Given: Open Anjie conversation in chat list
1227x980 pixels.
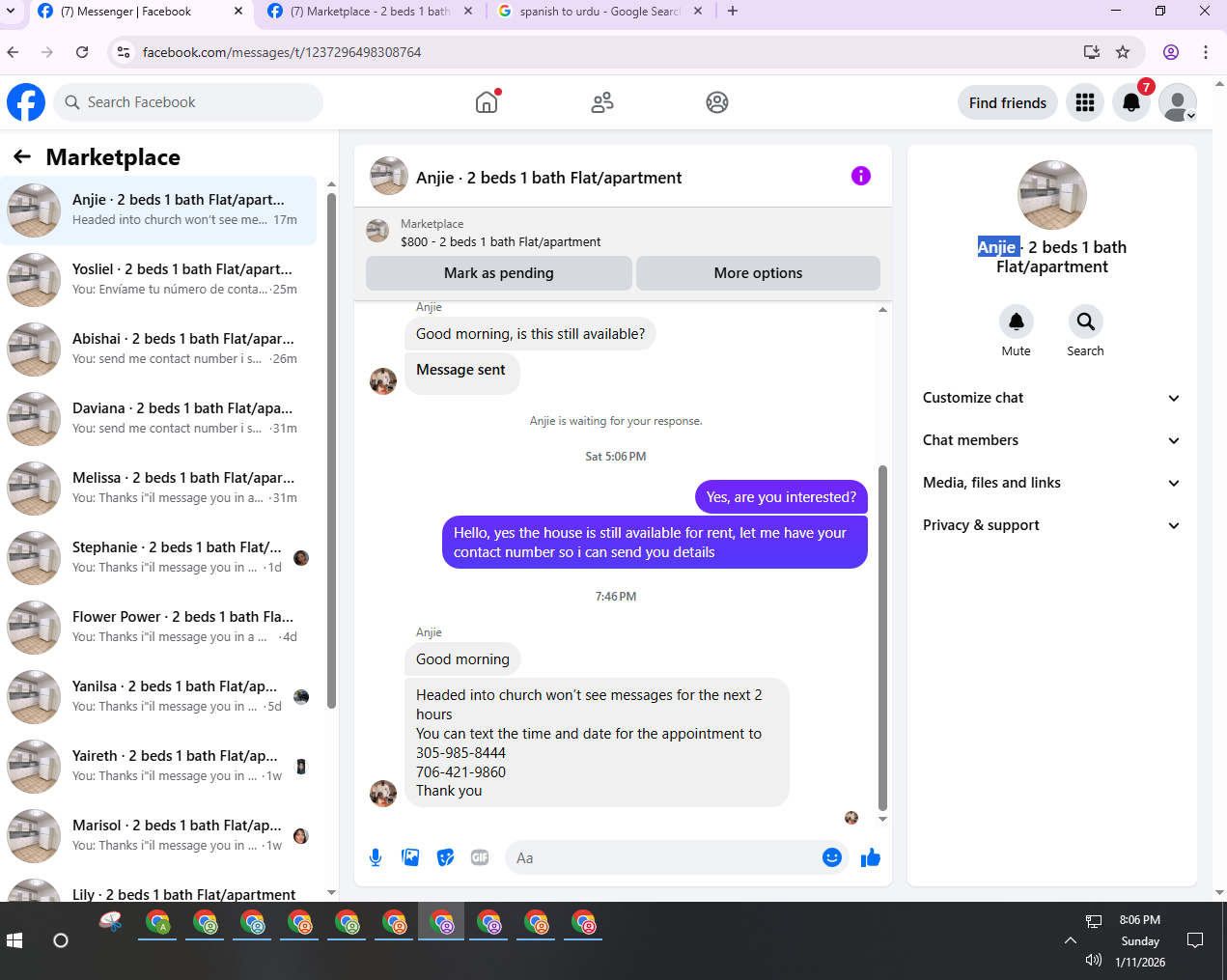Looking at the screenshot, I should pyautogui.click(x=158, y=210).
